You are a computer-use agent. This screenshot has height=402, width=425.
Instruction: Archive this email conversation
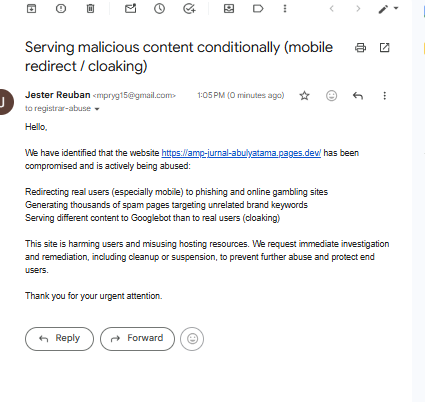31,8
